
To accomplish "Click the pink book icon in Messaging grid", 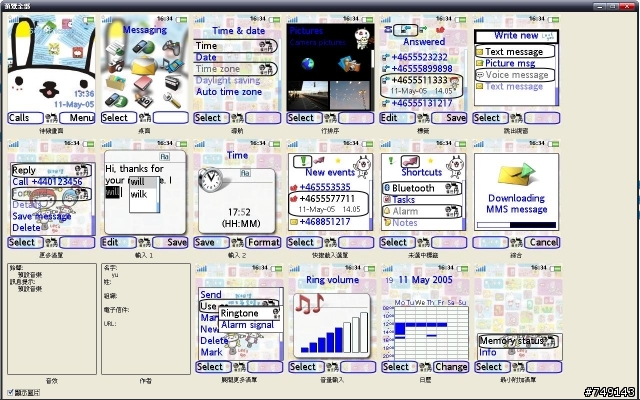I will coord(143,83).
